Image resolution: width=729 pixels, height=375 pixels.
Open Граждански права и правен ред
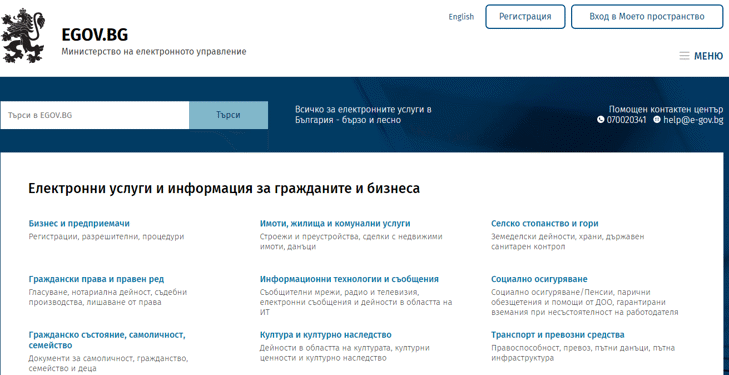tap(96, 279)
